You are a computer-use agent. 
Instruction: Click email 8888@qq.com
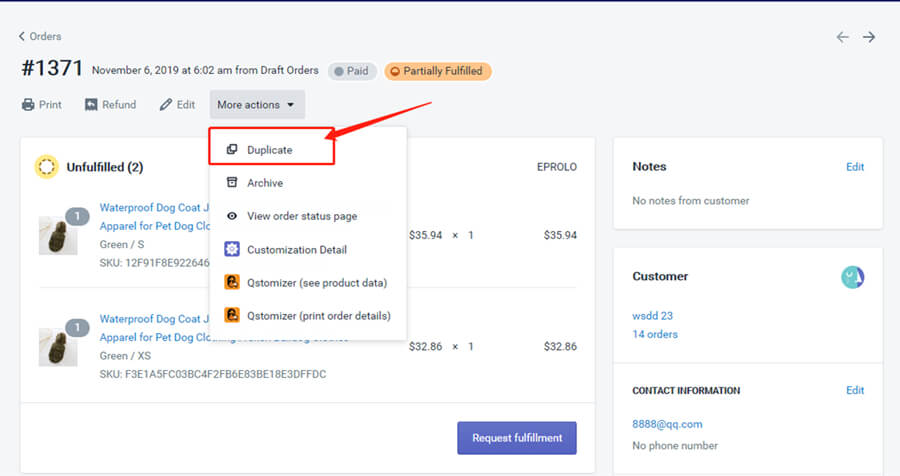667,424
